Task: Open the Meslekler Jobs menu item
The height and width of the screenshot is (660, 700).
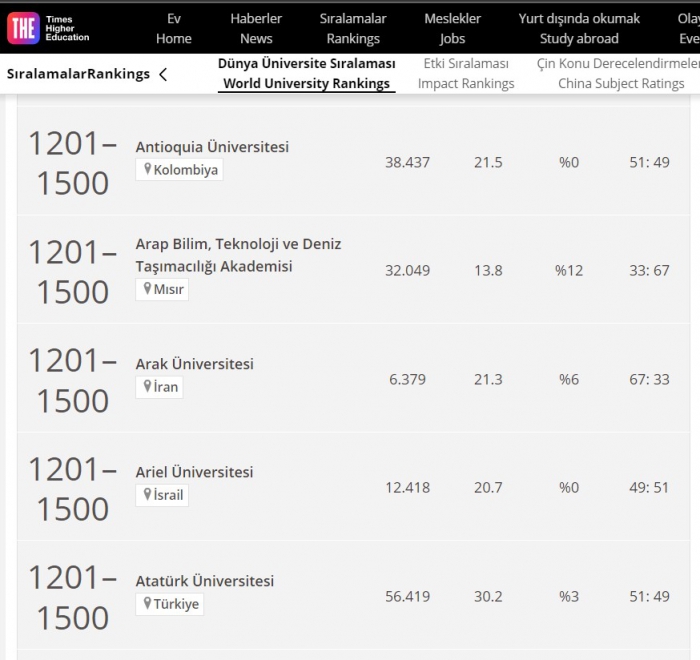Action: 452,29
